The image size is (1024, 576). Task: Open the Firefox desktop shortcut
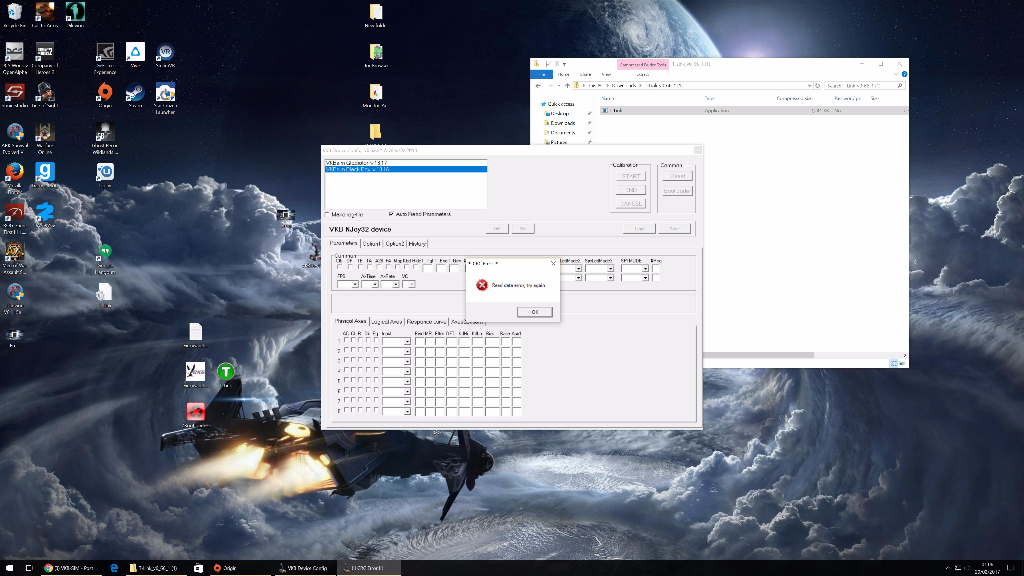[x=15, y=173]
